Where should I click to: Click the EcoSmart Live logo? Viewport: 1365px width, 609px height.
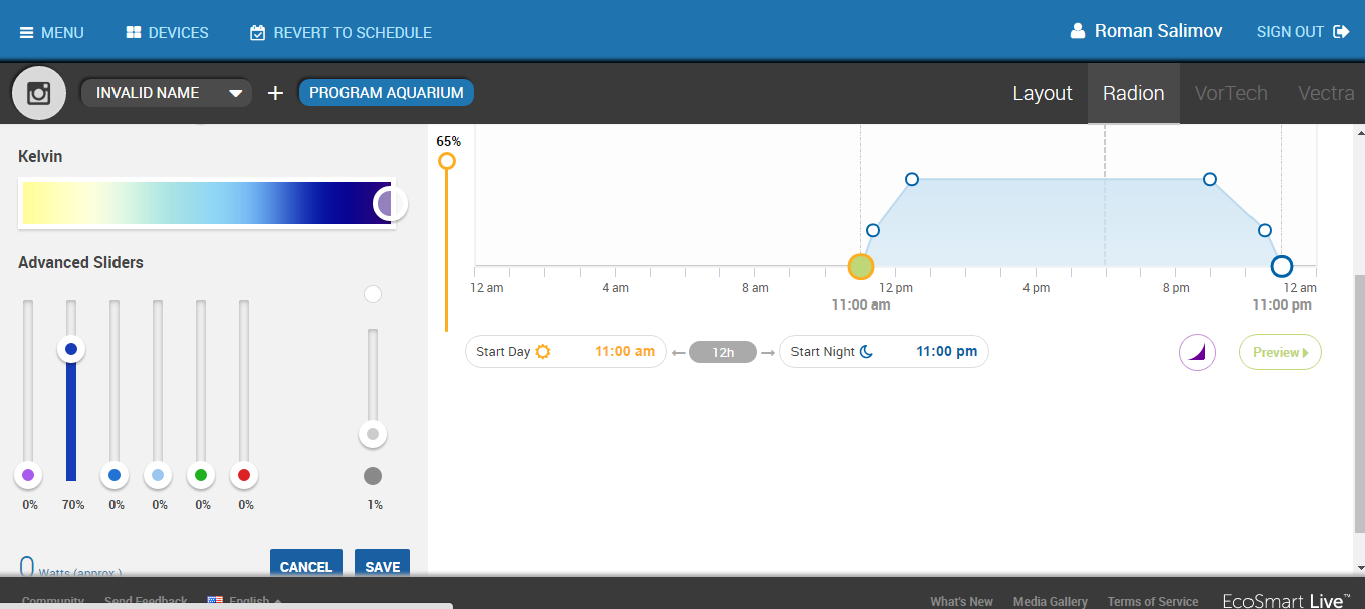point(1287,601)
